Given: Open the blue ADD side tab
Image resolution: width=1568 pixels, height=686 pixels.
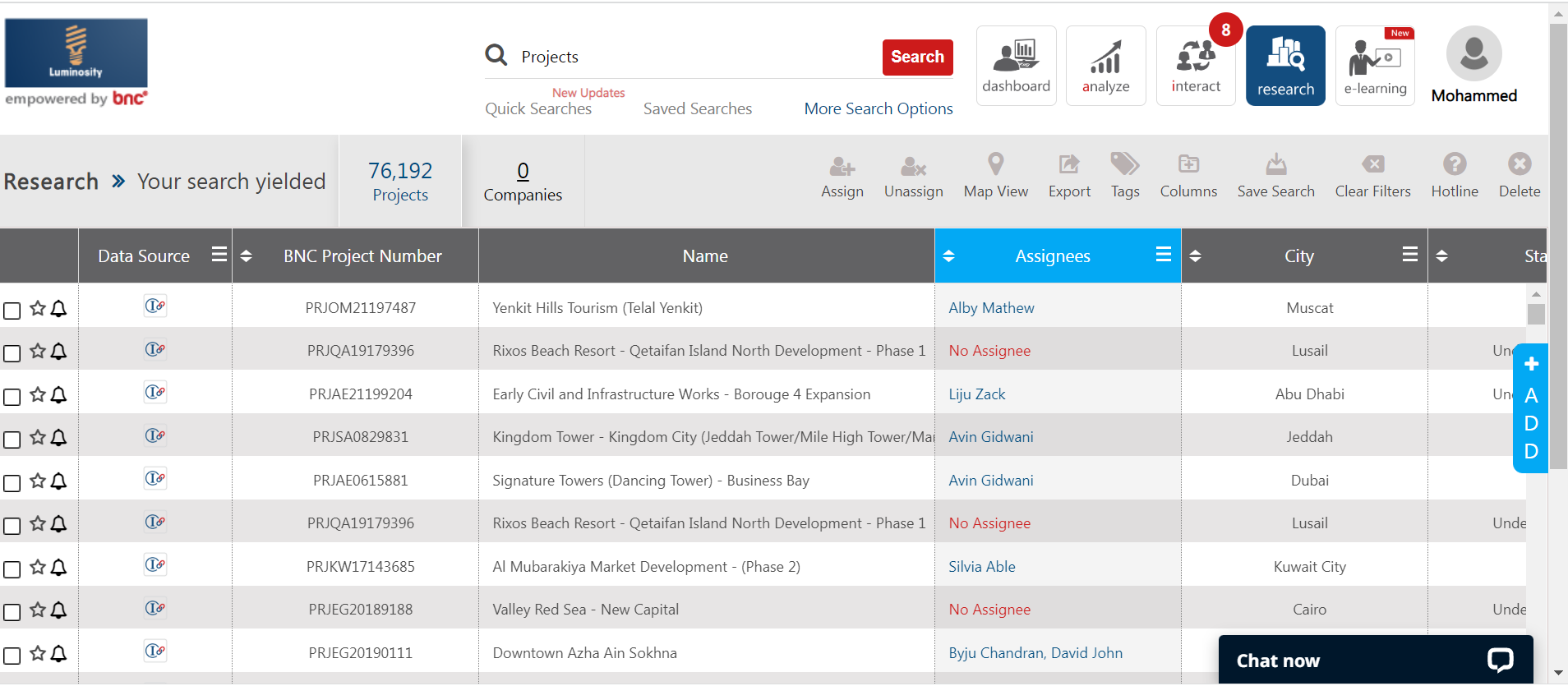Looking at the screenshot, I should coord(1530,408).
